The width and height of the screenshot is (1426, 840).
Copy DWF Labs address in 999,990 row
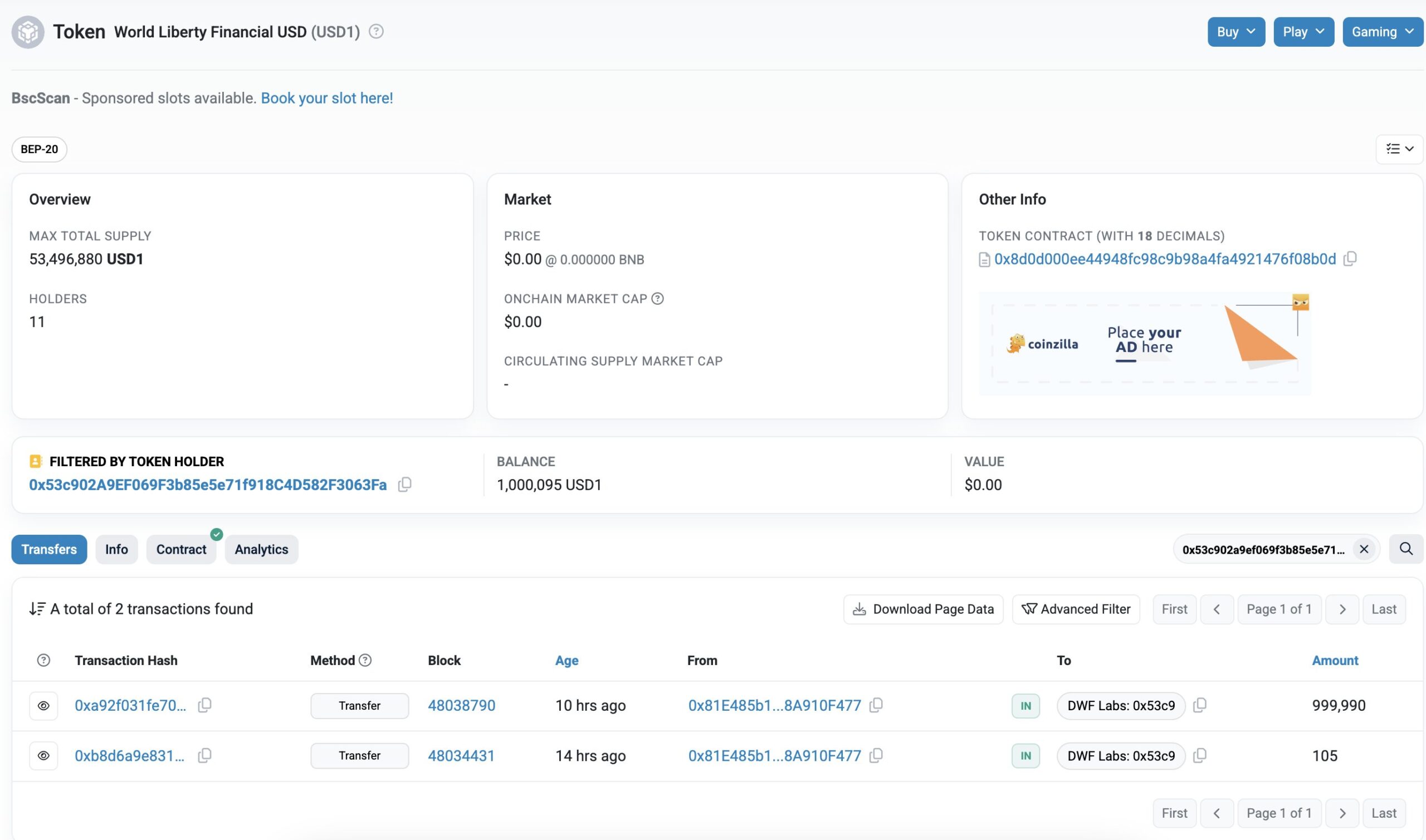pos(1199,705)
